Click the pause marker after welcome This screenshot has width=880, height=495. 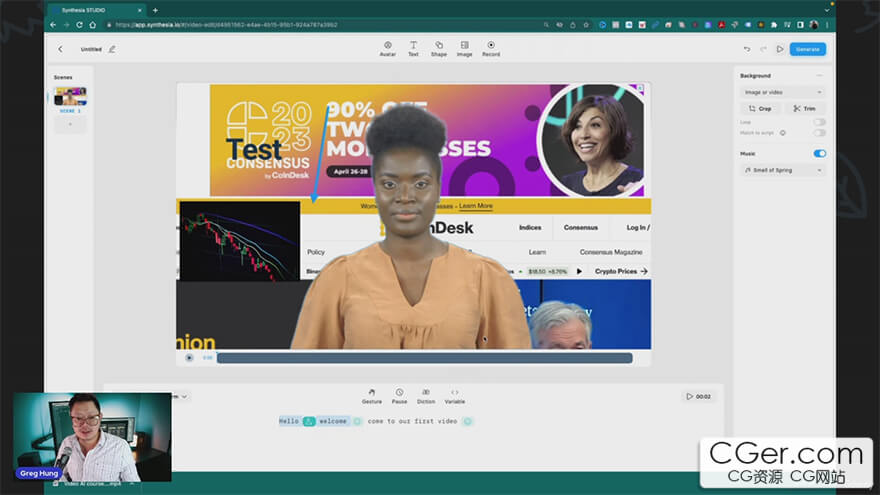click(357, 421)
